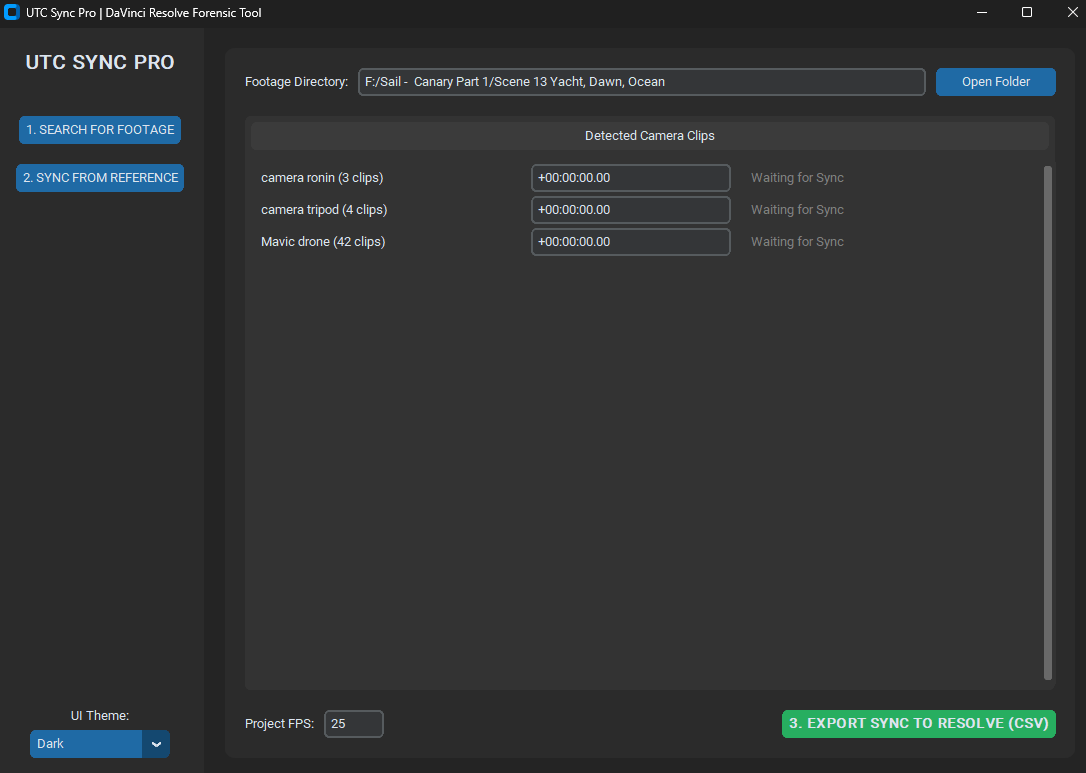Focus the Project FPS input box
The image size is (1086, 773).
[x=353, y=724]
